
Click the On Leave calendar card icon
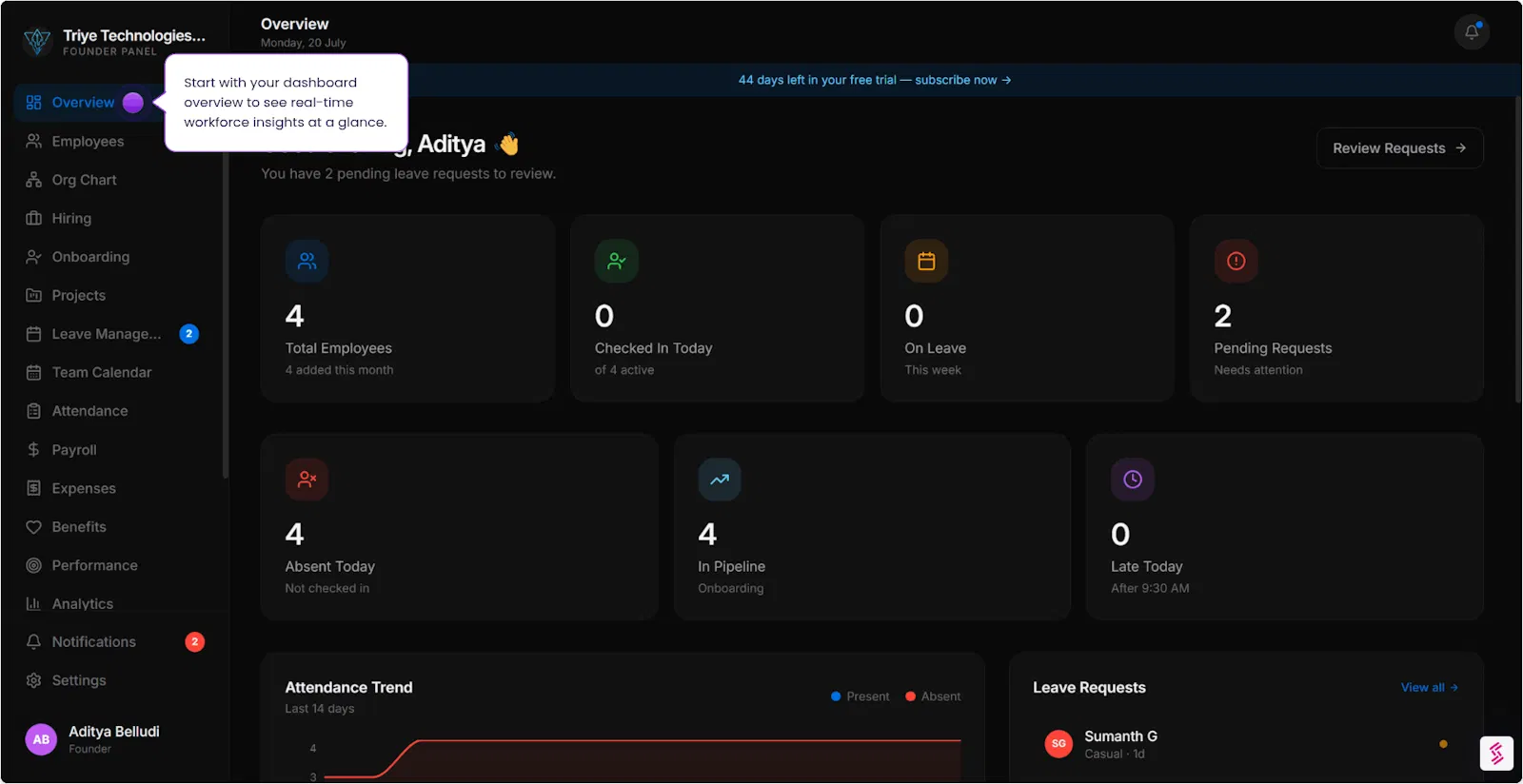[x=926, y=261]
